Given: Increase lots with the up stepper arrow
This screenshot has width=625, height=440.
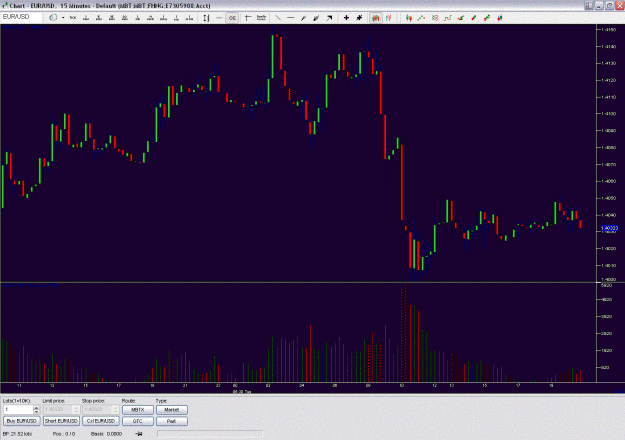Looking at the screenshot, I should 37,407.
